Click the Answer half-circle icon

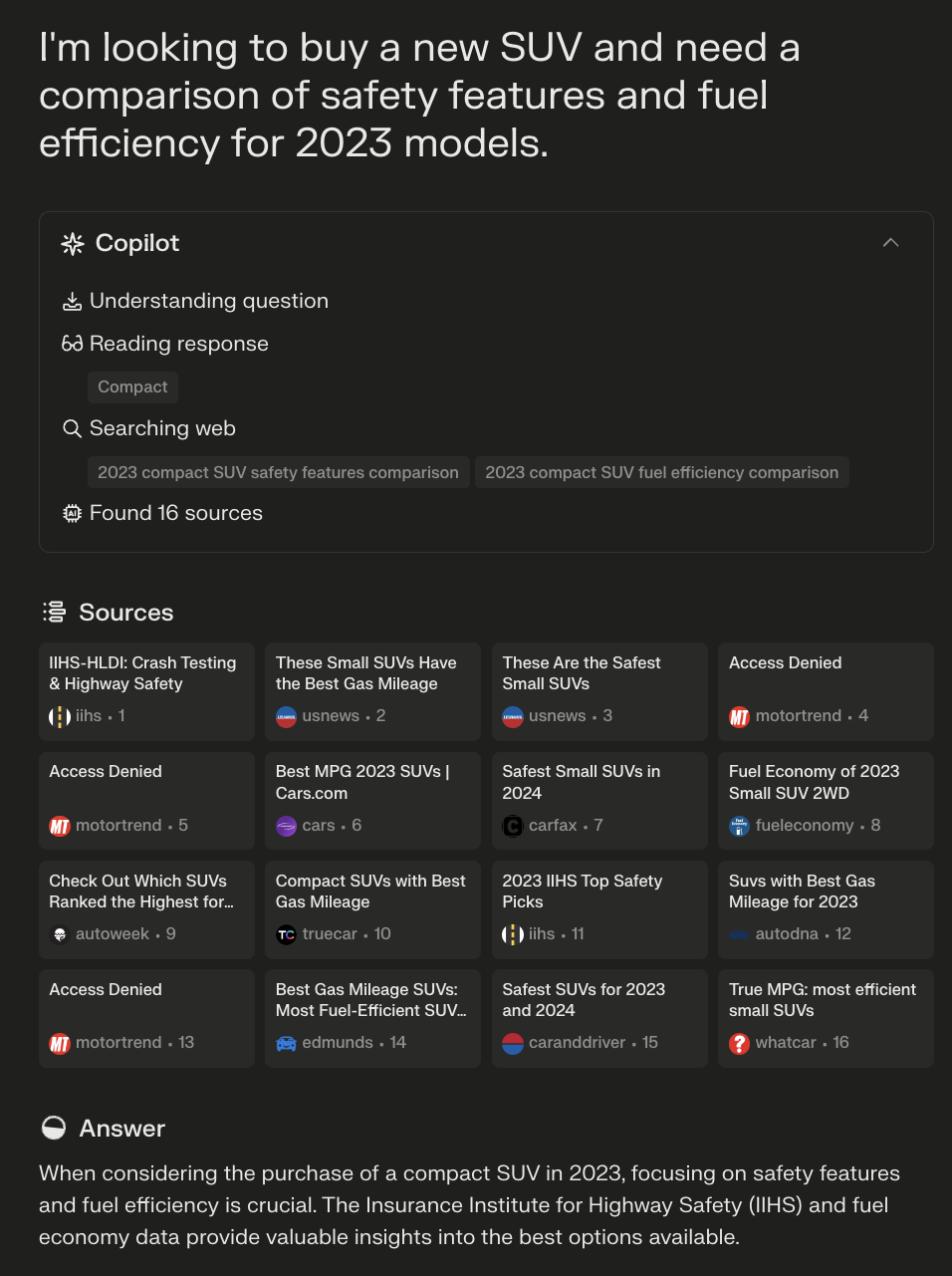pos(54,1128)
